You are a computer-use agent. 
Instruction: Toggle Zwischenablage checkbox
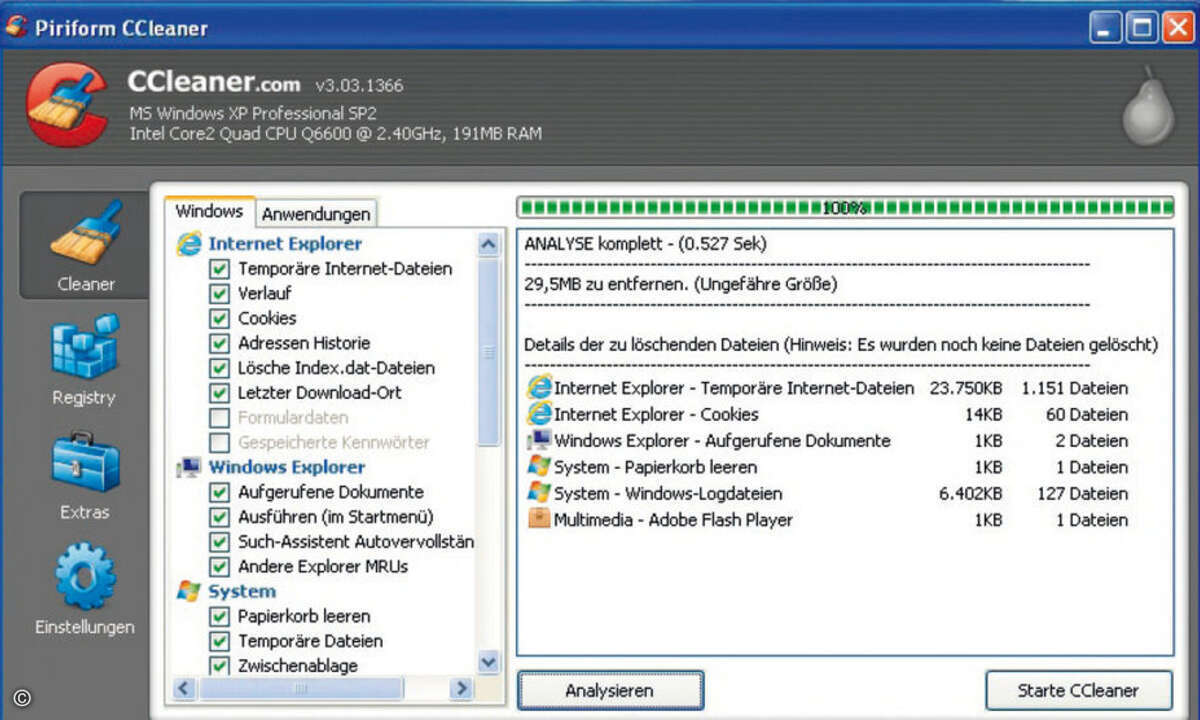click(x=219, y=665)
